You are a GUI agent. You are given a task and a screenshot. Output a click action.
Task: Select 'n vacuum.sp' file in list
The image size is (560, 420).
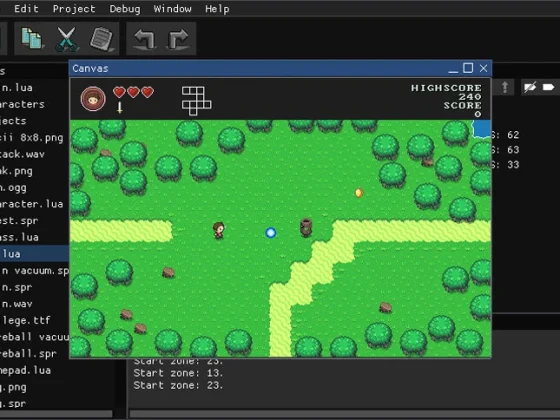[x=35, y=271]
